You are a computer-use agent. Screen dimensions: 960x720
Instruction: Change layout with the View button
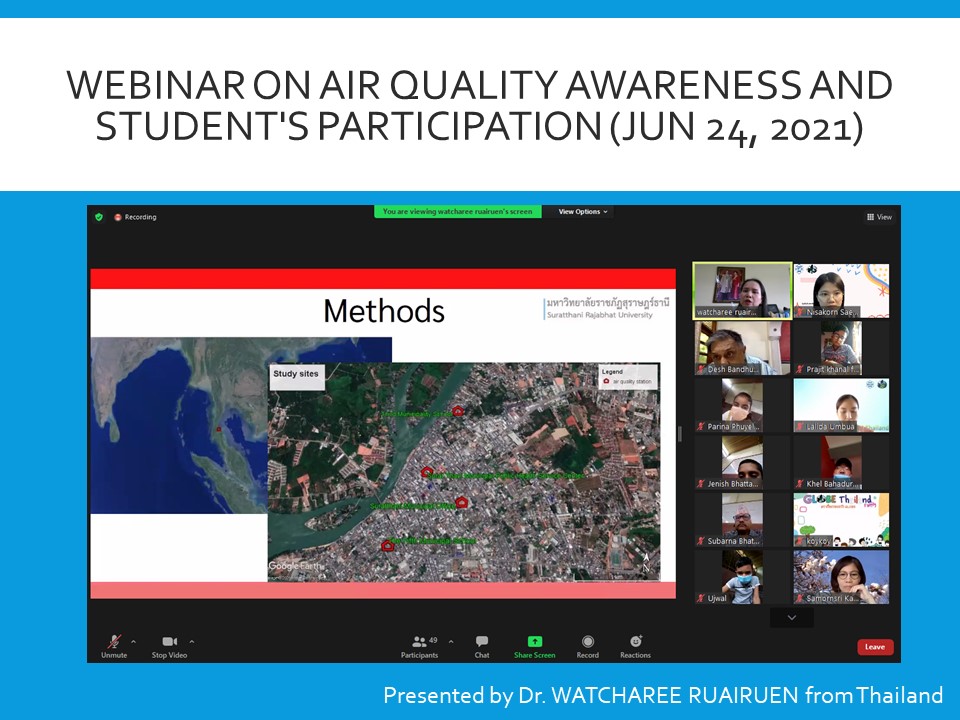879,217
